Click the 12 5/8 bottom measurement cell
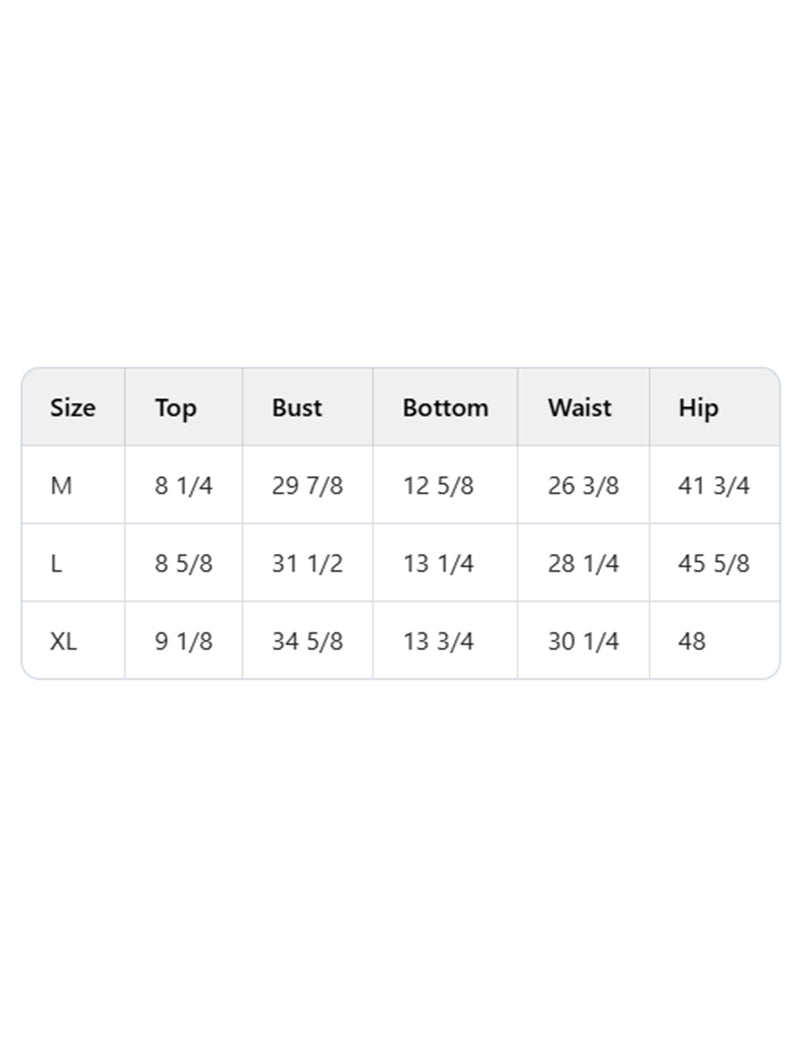This screenshot has height=1050, width=800. click(438, 486)
